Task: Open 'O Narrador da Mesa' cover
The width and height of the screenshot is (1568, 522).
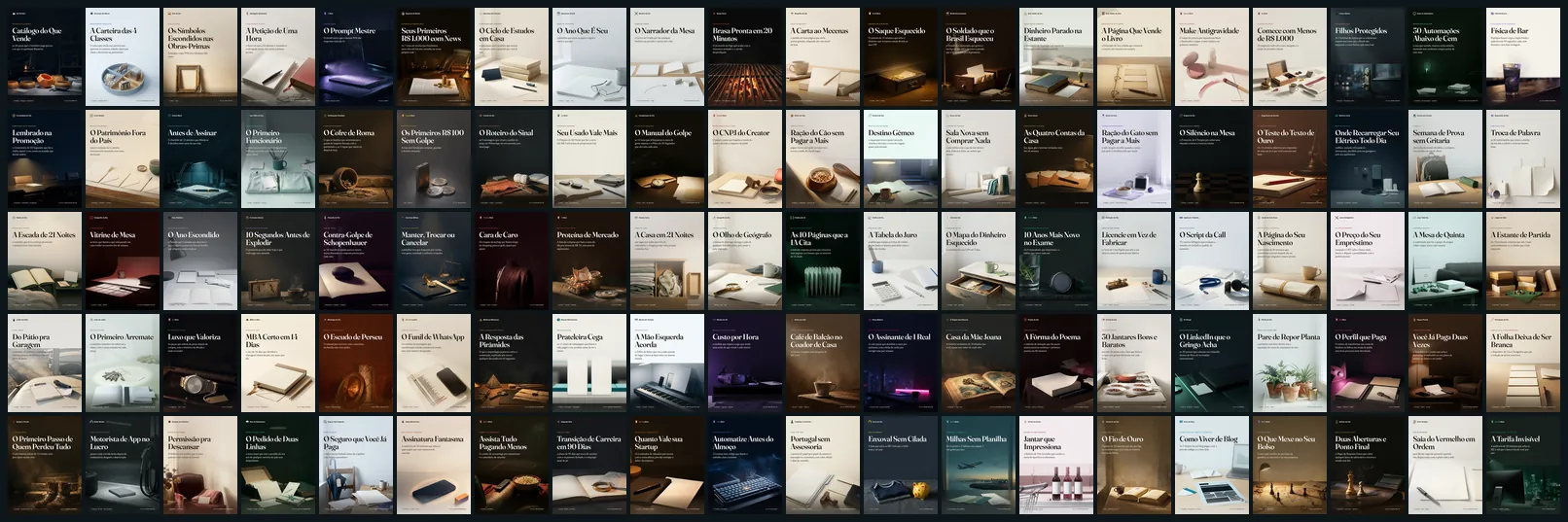Action: (666, 57)
